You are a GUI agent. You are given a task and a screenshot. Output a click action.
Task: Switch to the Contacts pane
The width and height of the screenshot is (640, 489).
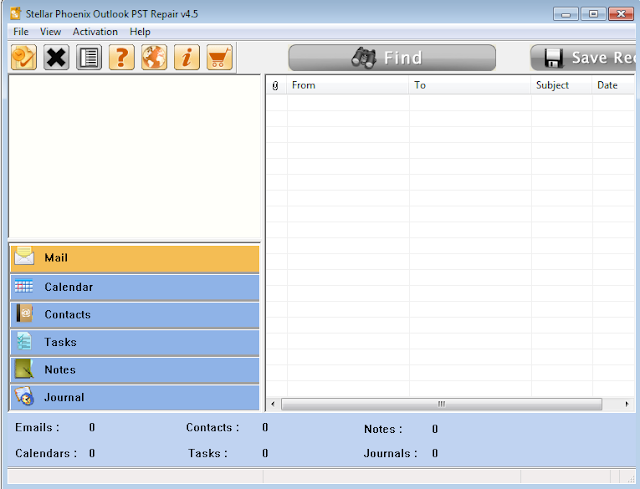135,315
